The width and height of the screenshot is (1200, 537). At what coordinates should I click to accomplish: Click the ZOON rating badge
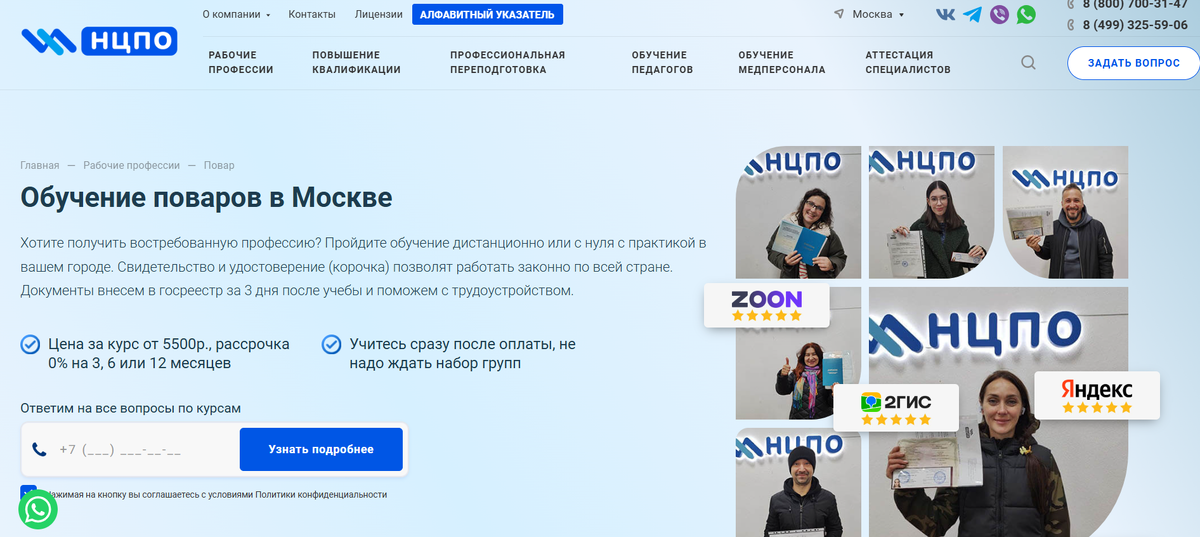pyautogui.click(x=767, y=305)
